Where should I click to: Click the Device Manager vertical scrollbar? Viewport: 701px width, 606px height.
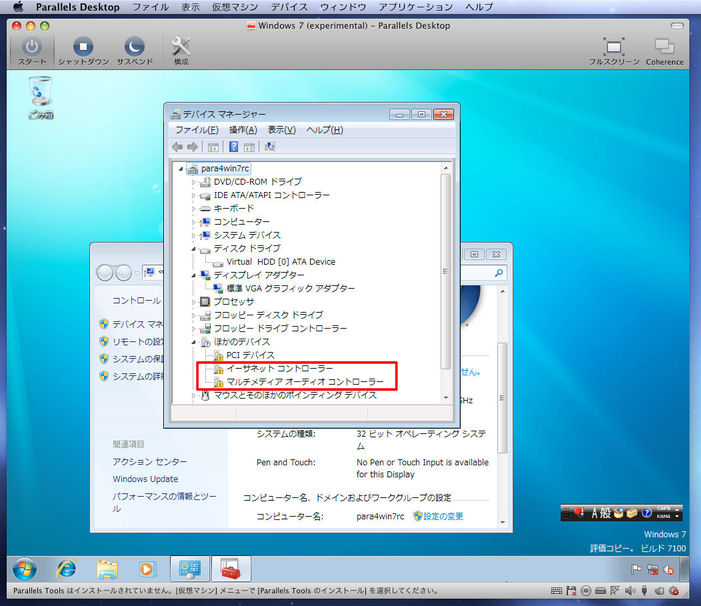(445, 270)
